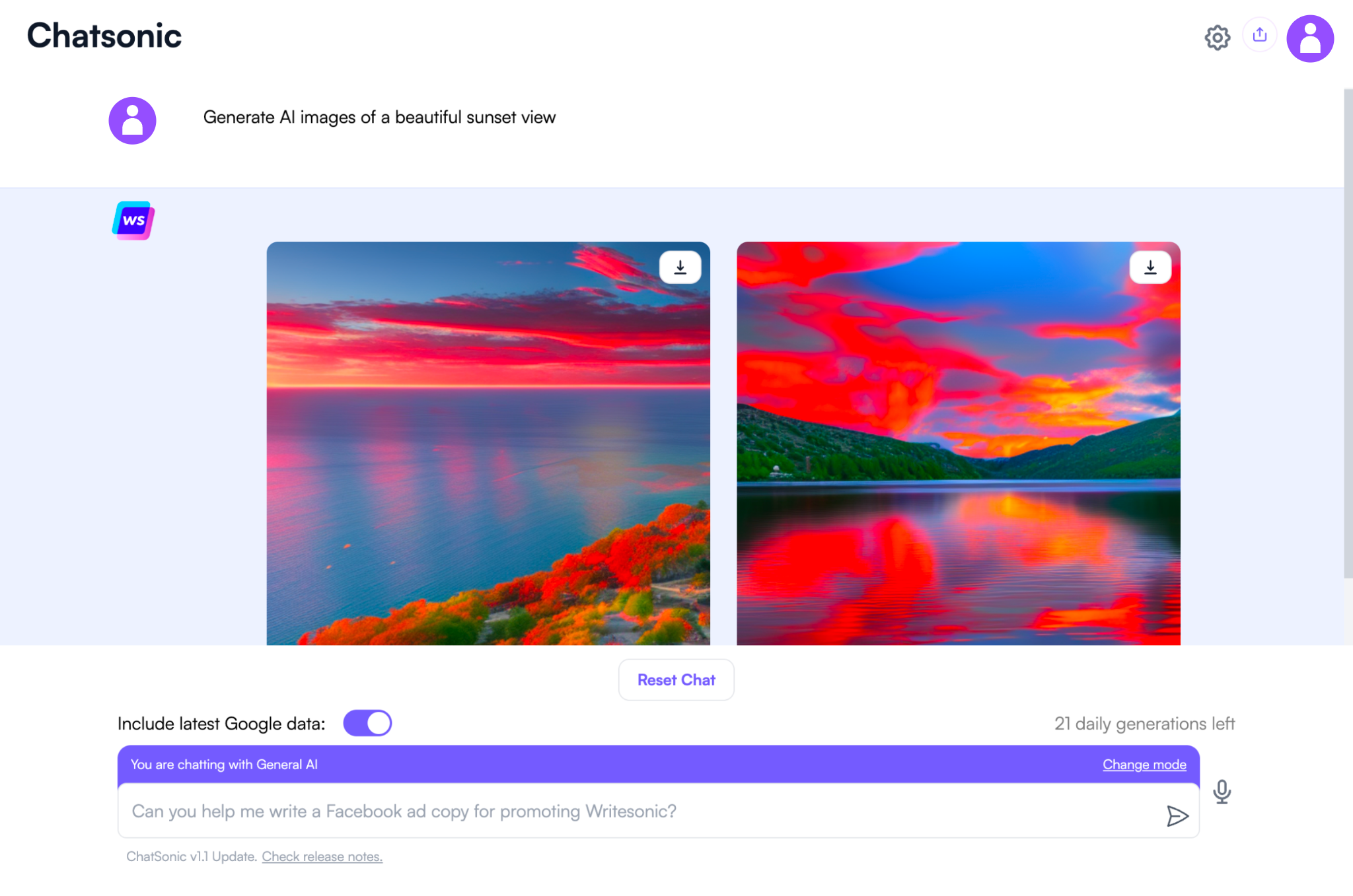
Task: Click the Reset Chat button
Action: point(675,680)
